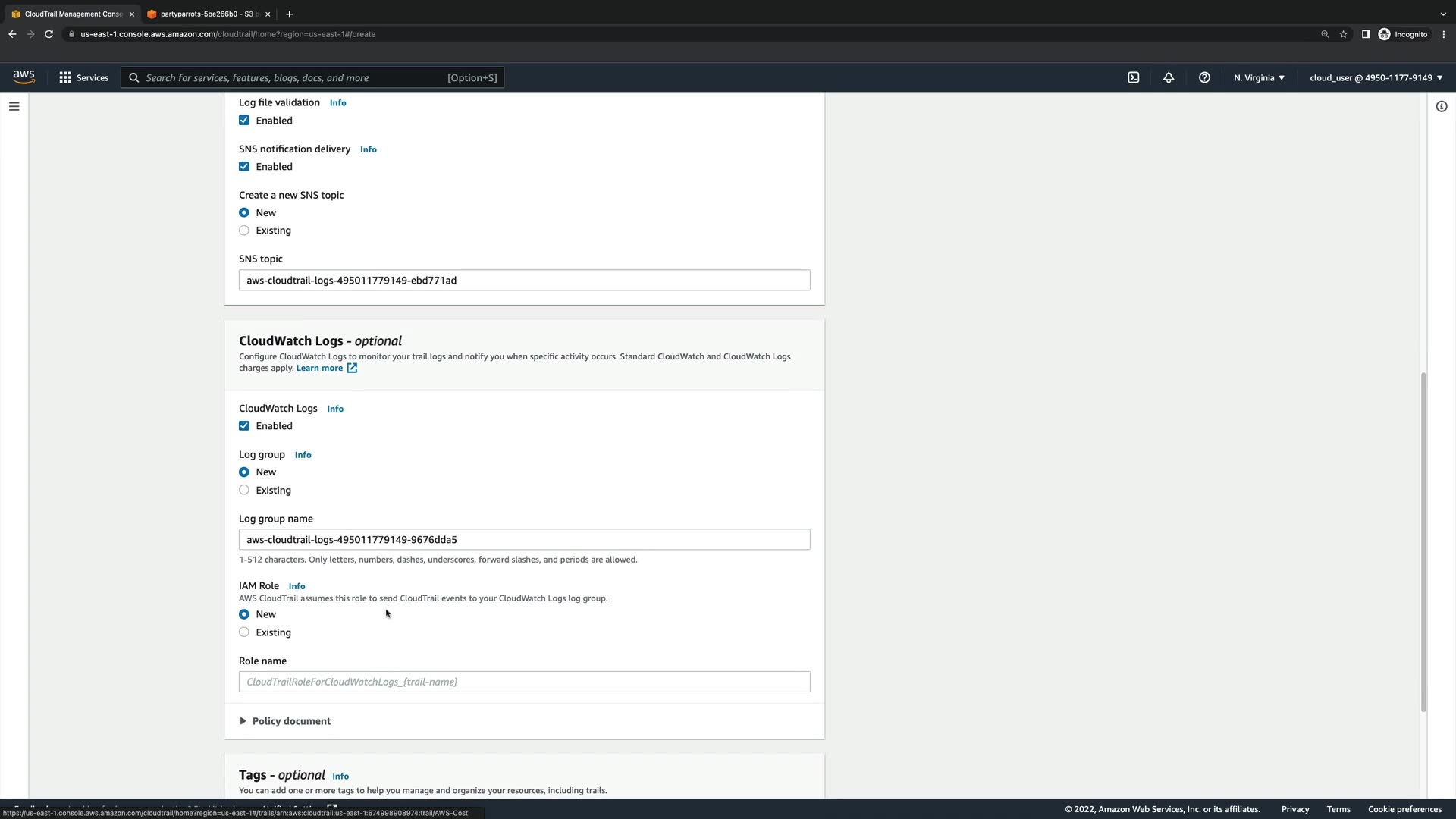Image resolution: width=1456 pixels, height=819 pixels.
Task: Open AWS CloudShell icon in header
Action: [x=1133, y=77]
